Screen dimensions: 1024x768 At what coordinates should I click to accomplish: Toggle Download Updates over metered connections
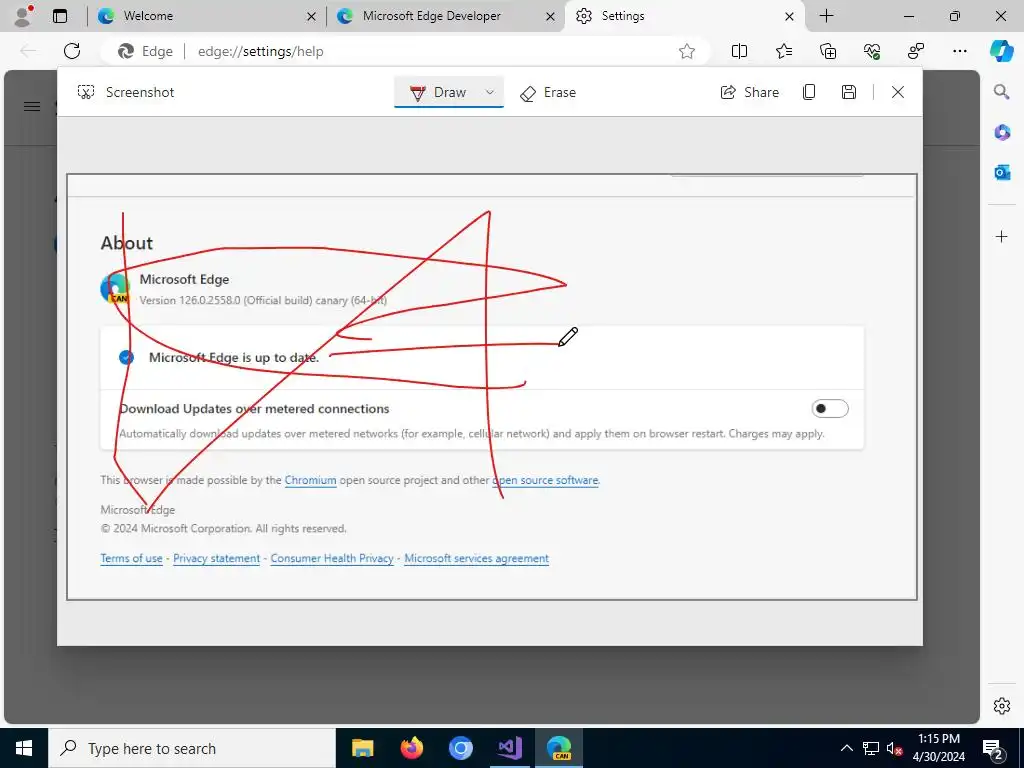click(x=829, y=409)
